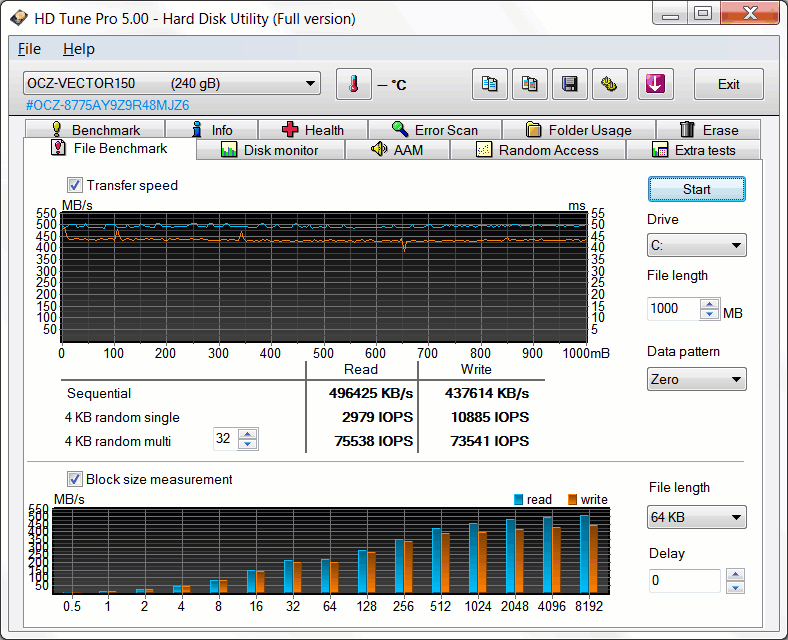Open the Info tab

(x=212, y=130)
